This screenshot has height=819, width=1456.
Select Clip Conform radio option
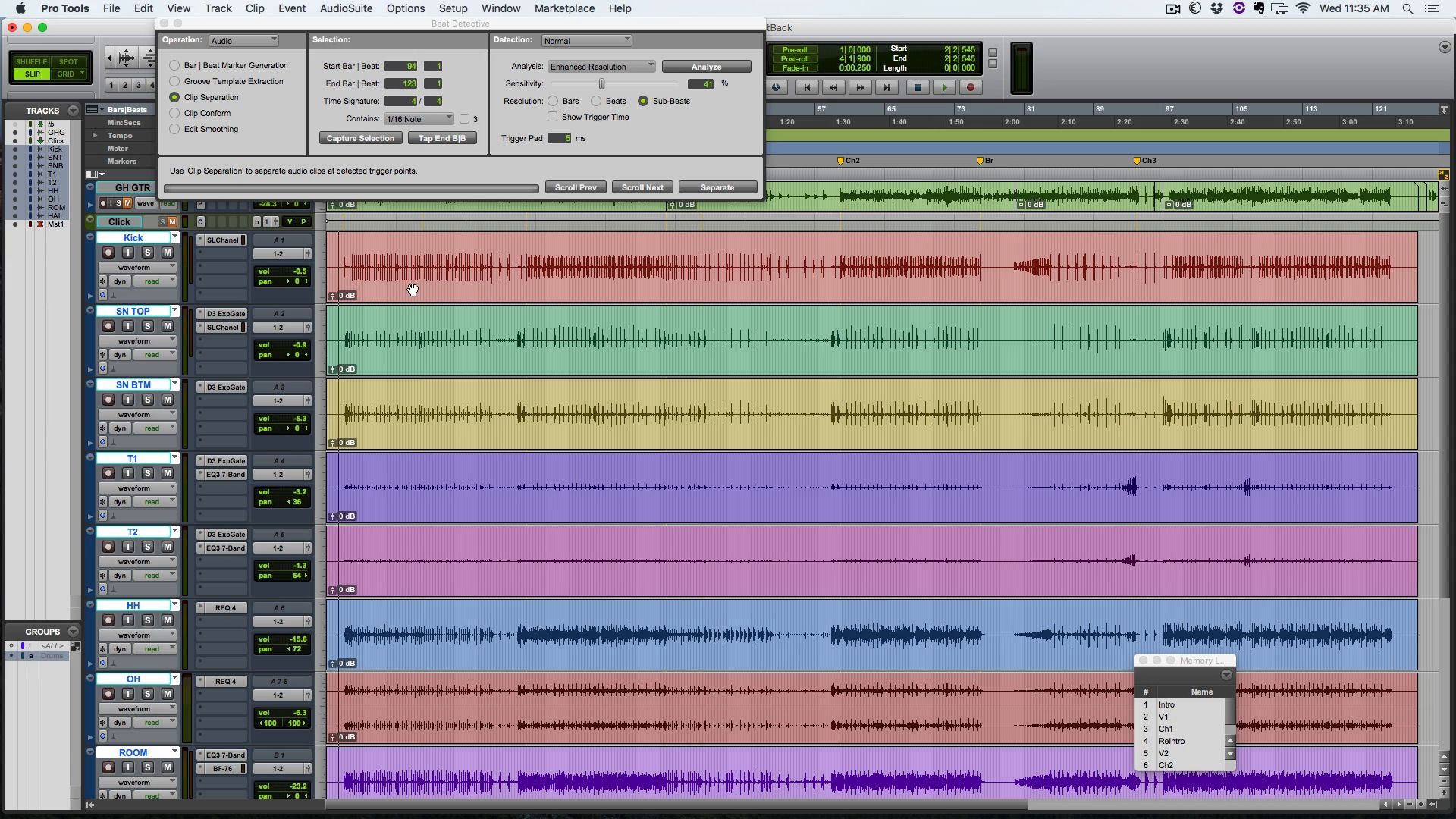tap(175, 113)
